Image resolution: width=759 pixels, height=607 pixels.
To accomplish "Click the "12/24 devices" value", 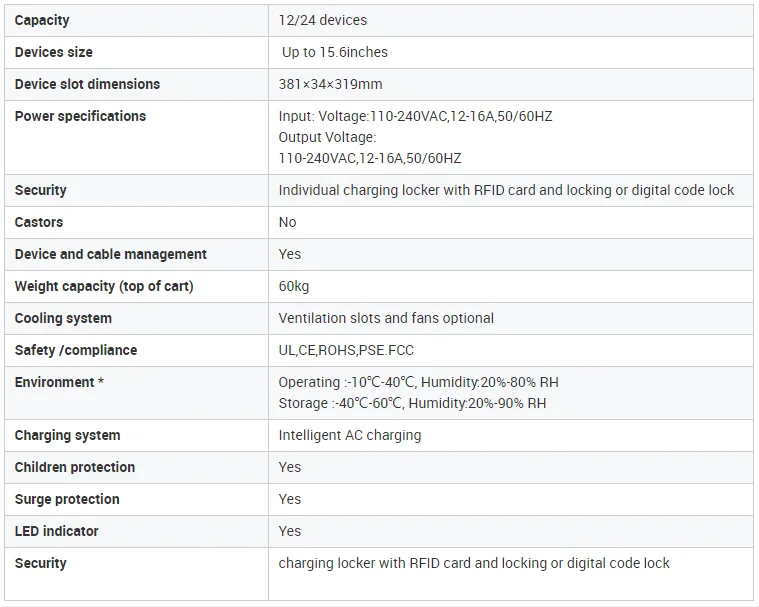I will [x=322, y=20].
